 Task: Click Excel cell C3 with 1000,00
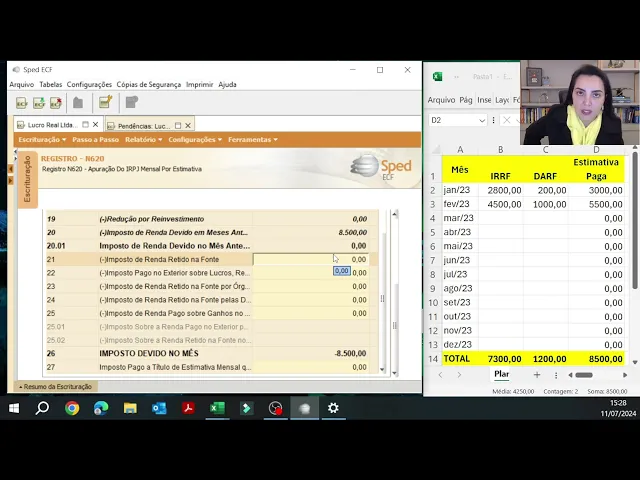pos(545,204)
